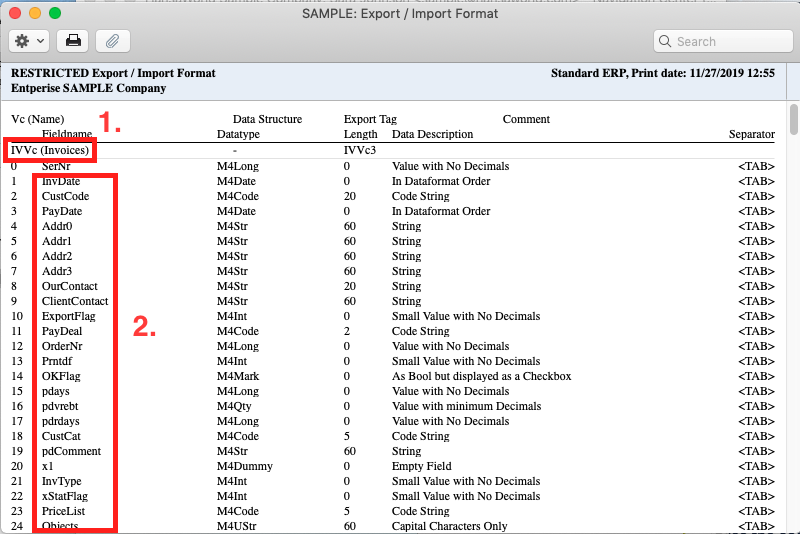Viewport: 800px width, 534px height.
Task: Close the report window with red button
Action: 15,14
